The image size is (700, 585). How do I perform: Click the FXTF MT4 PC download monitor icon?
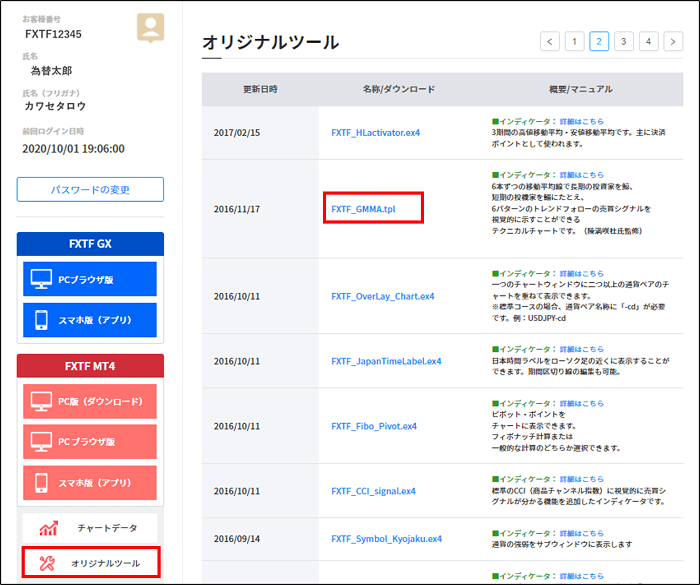pyautogui.click(x=42, y=401)
